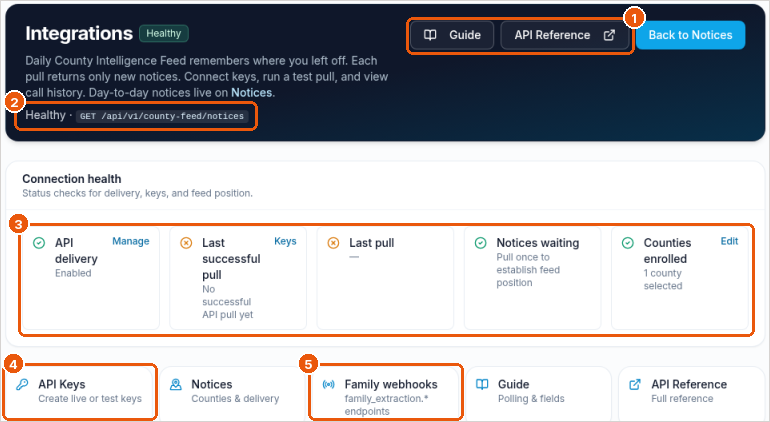The width and height of the screenshot is (770, 422).
Task: Click the Notices waiting card title
Action: pyautogui.click(x=538, y=243)
